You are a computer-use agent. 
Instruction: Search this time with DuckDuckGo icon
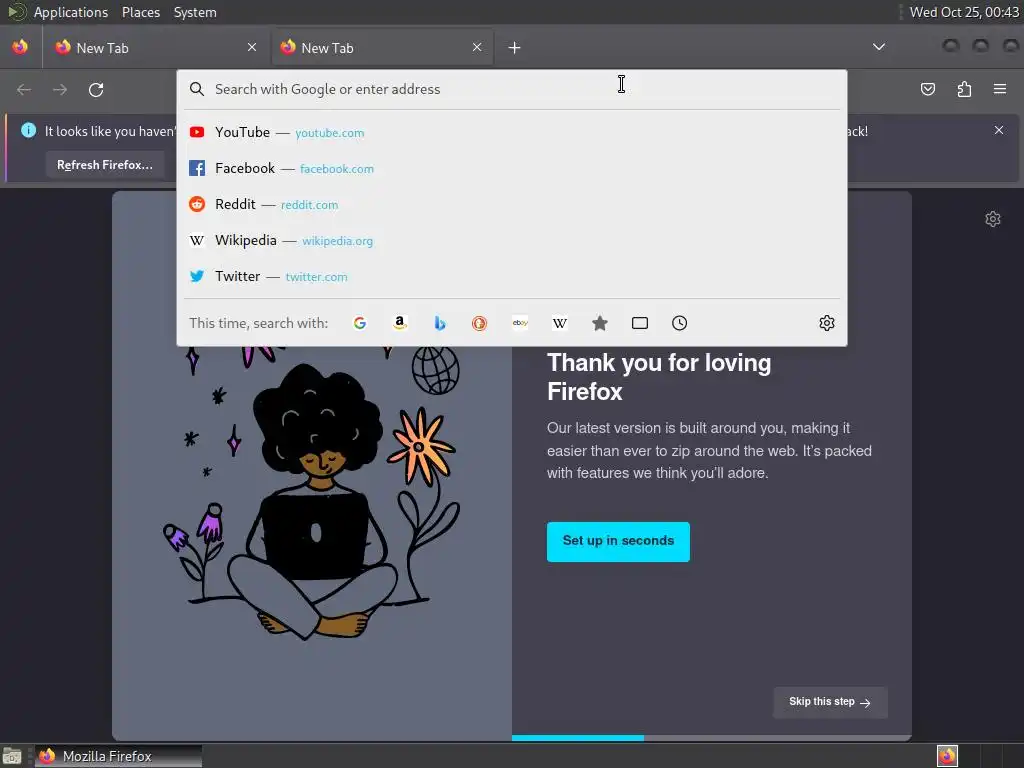(x=479, y=323)
